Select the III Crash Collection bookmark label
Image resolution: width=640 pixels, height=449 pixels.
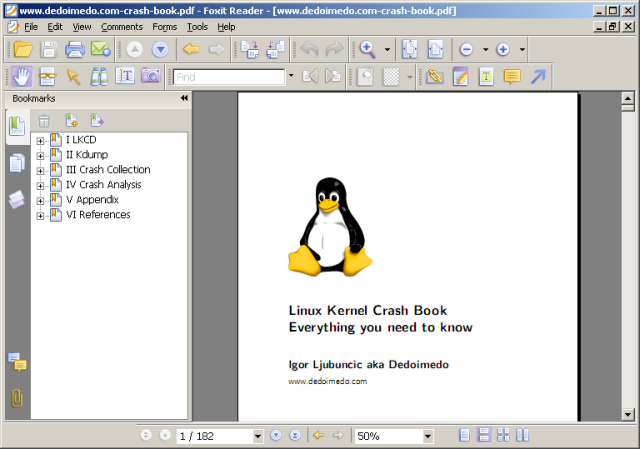(x=108, y=169)
